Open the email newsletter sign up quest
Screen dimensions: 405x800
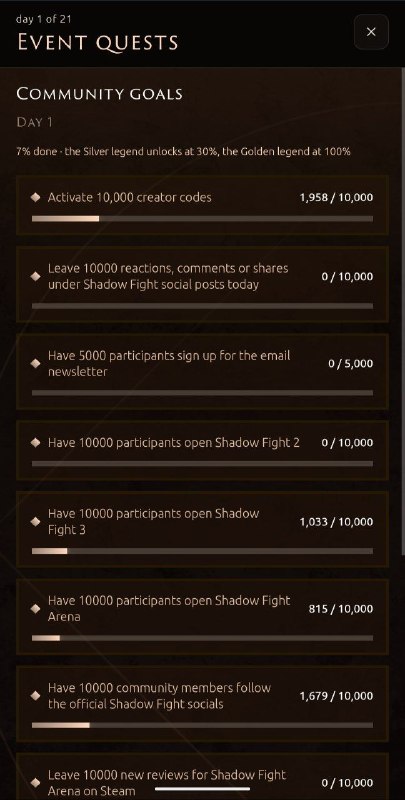(x=202, y=371)
